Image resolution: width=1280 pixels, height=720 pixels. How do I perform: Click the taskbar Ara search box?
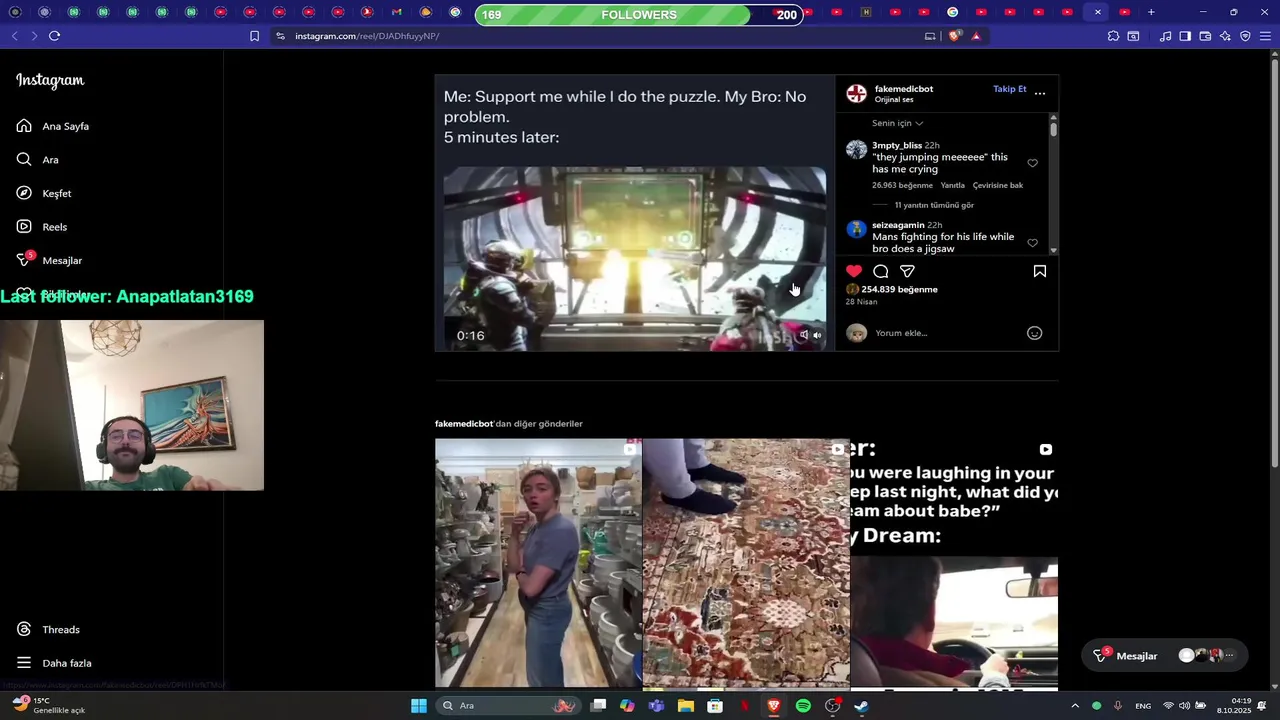tap(509, 706)
